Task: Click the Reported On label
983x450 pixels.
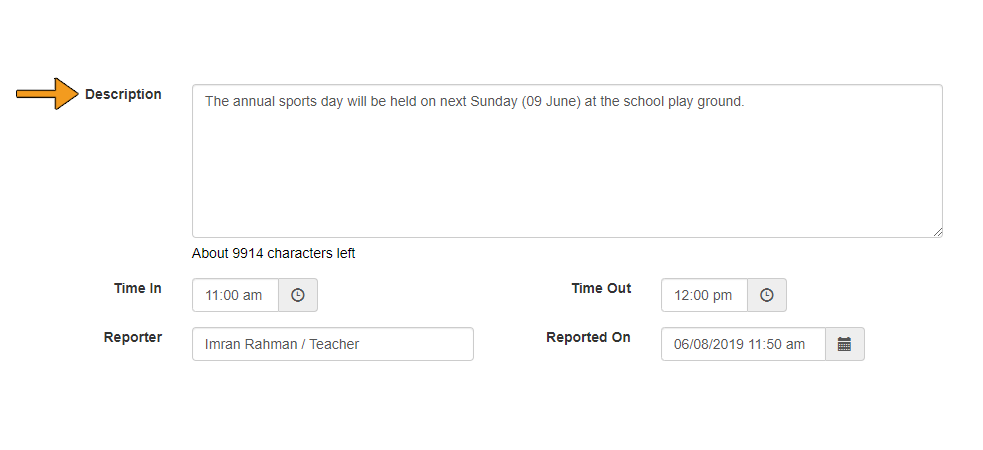Action: (588, 337)
